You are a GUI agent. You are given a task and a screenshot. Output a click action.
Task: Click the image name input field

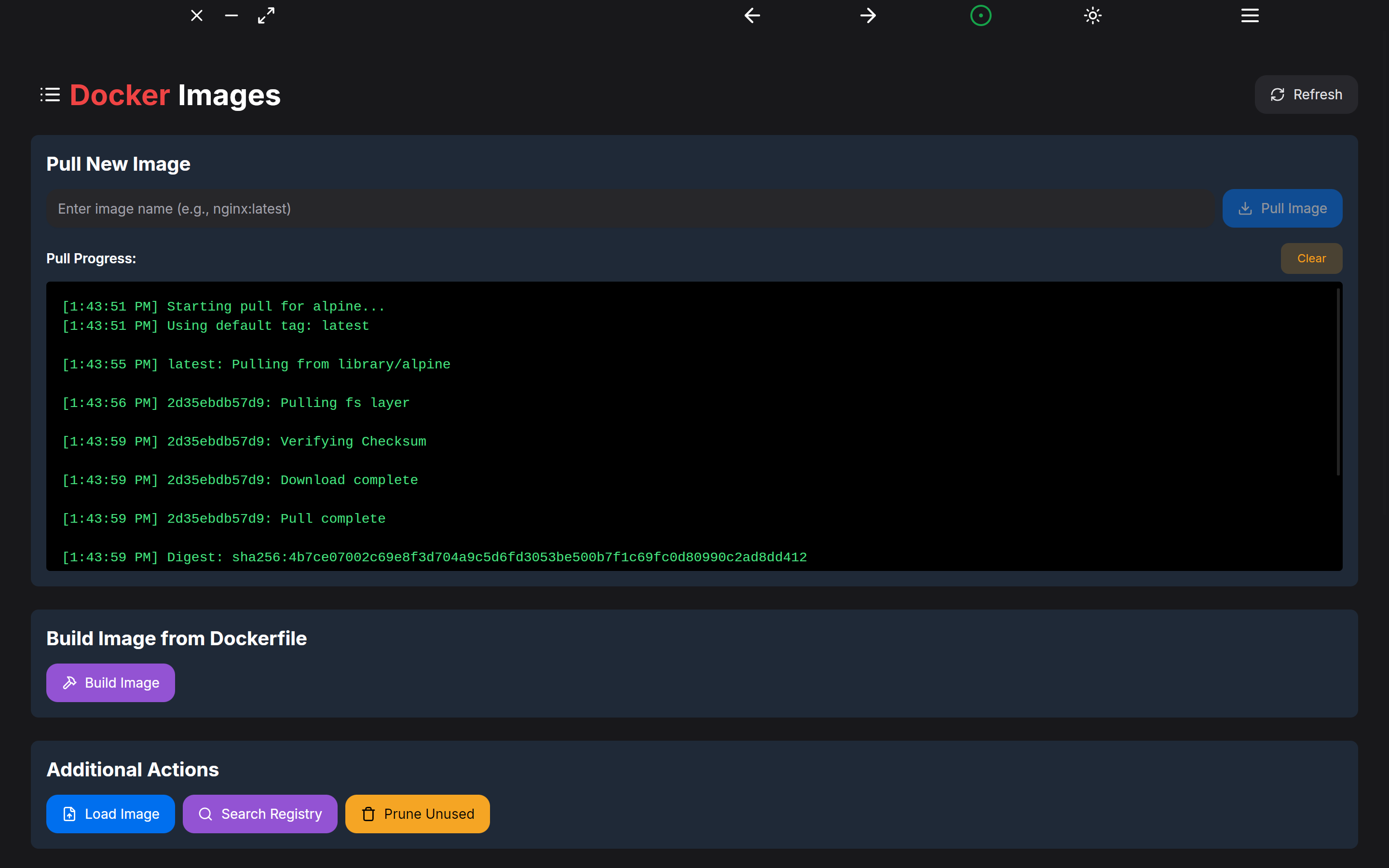pyautogui.click(x=630, y=209)
